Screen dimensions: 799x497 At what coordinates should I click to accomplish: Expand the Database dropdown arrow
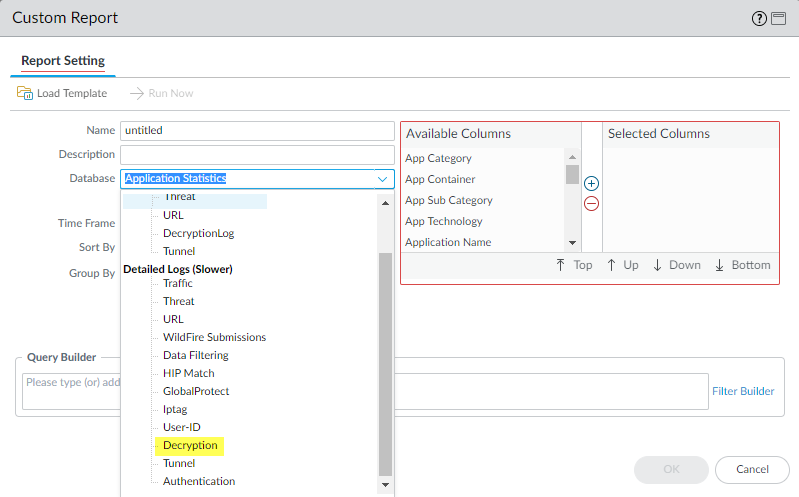[x=382, y=179]
